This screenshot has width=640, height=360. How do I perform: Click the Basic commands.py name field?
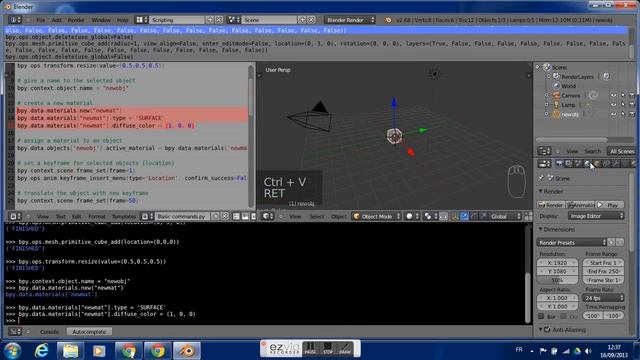click(x=182, y=216)
